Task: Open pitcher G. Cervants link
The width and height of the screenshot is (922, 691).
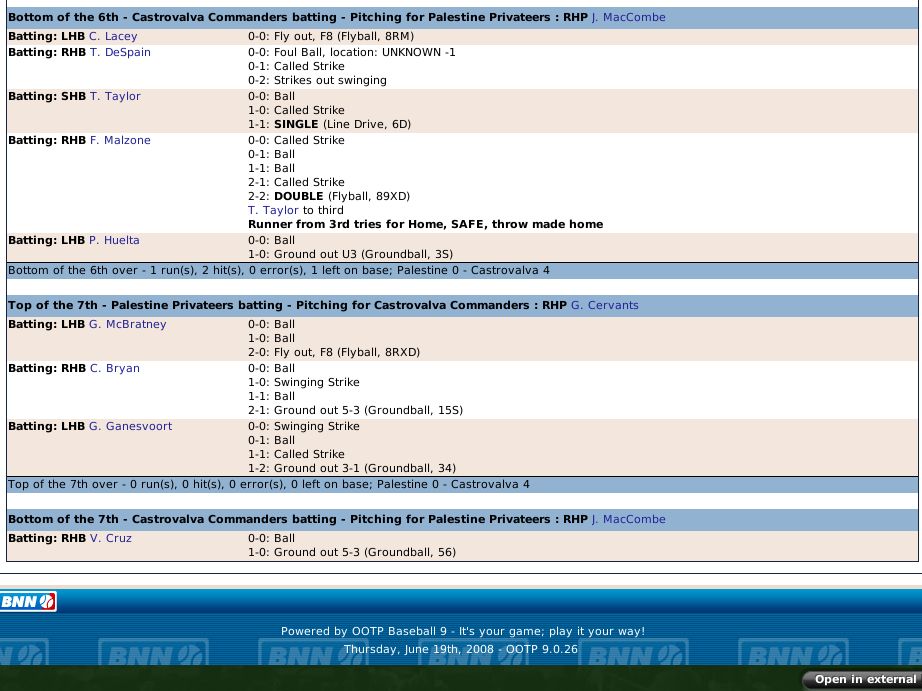Action: pyautogui.click(x=604, y=305)
